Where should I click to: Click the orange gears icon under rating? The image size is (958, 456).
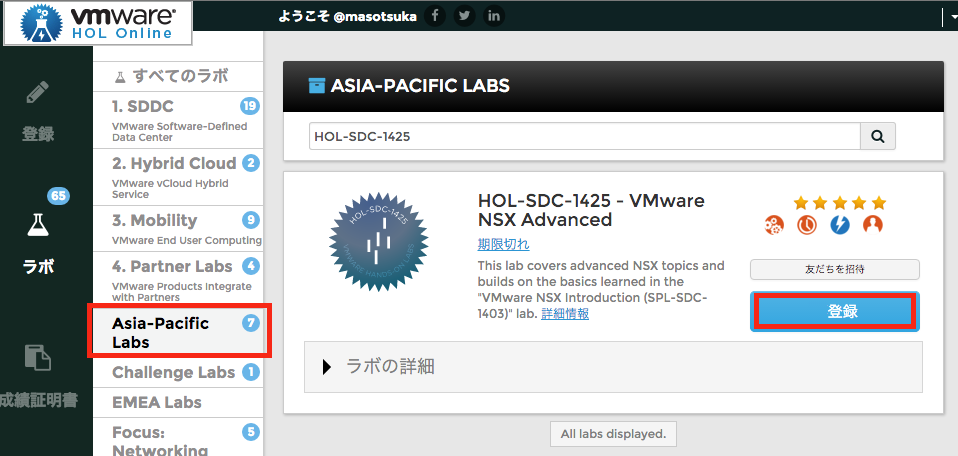coord(774,226)
